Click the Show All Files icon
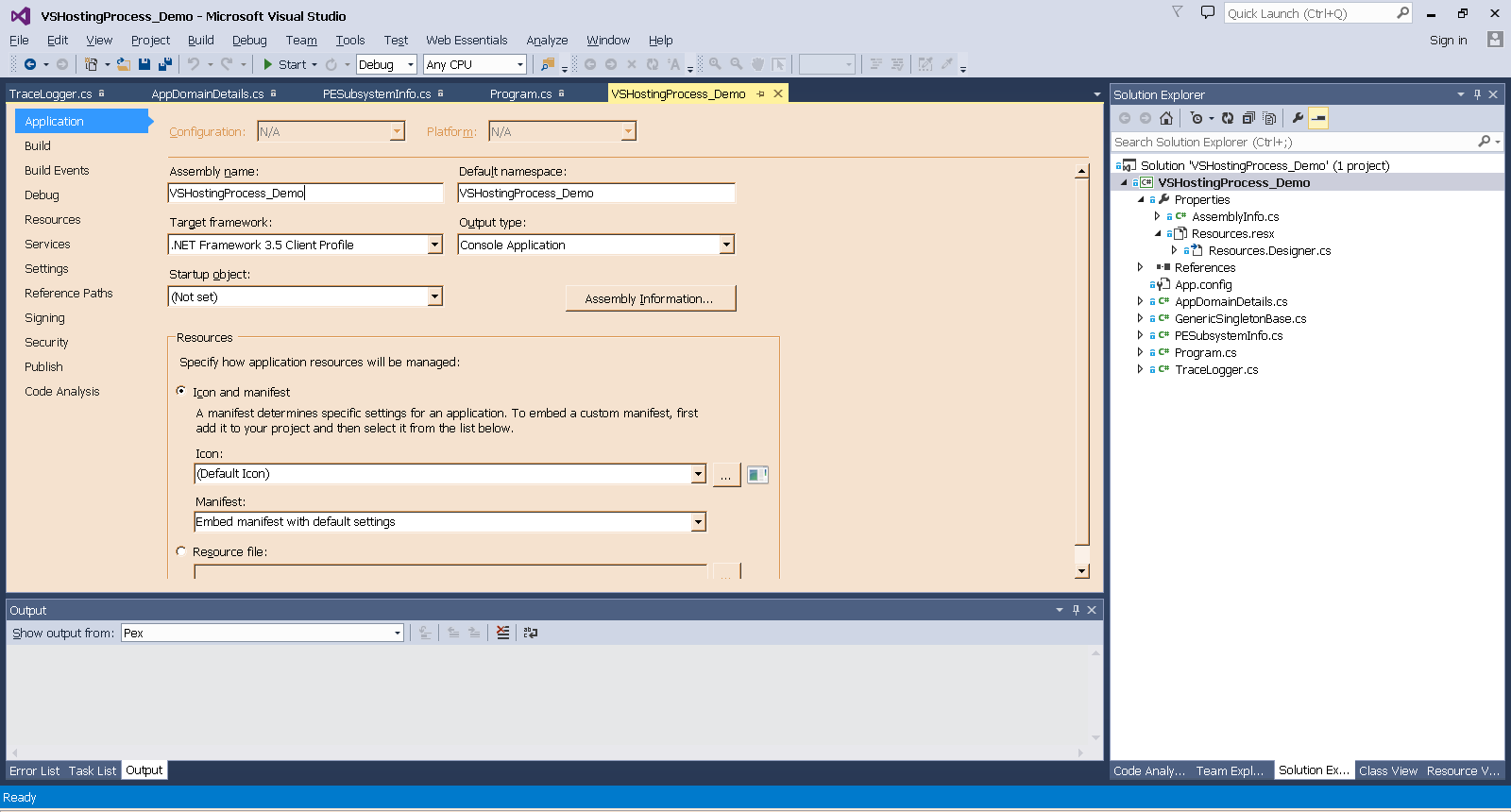 (x=1269, y=118)
